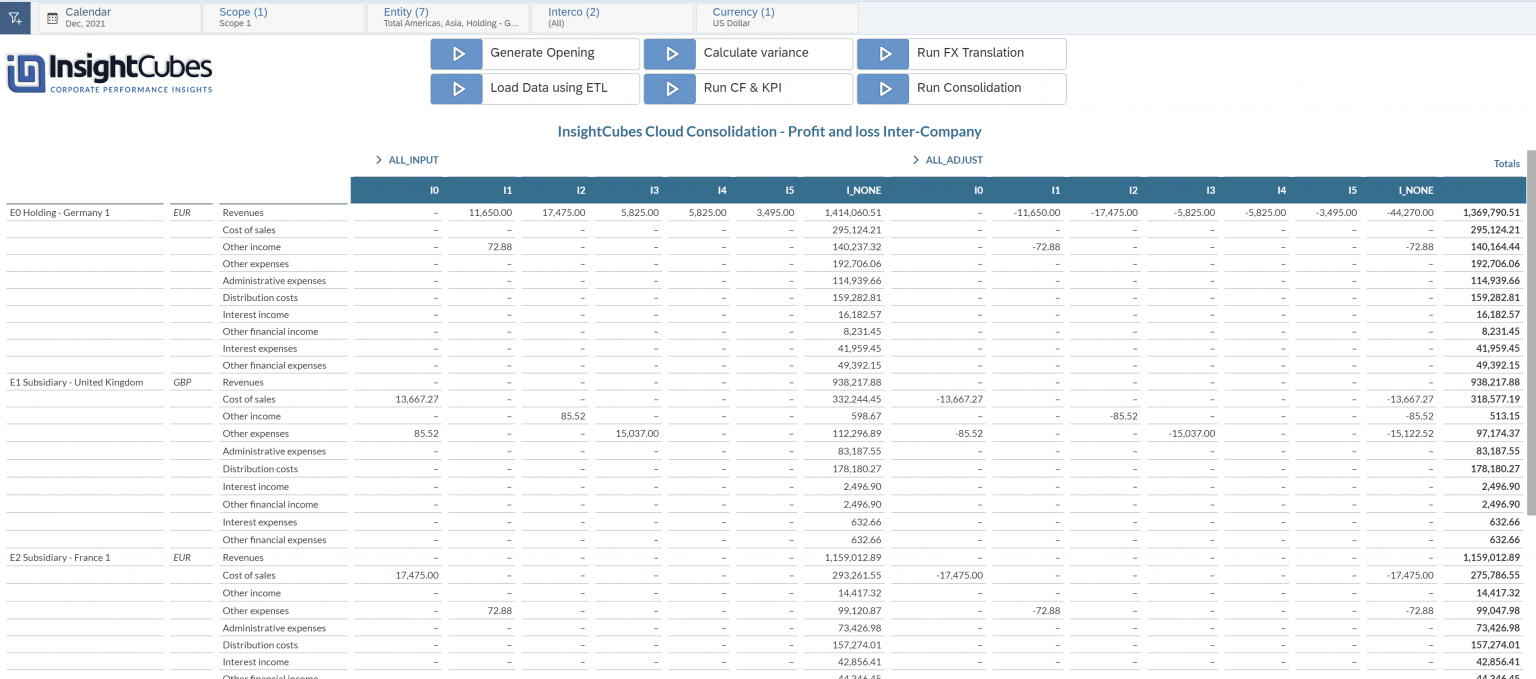Click the Run Consolidation button label
Viewport: 1536px width, 679px height.
(x=968, y=88)
